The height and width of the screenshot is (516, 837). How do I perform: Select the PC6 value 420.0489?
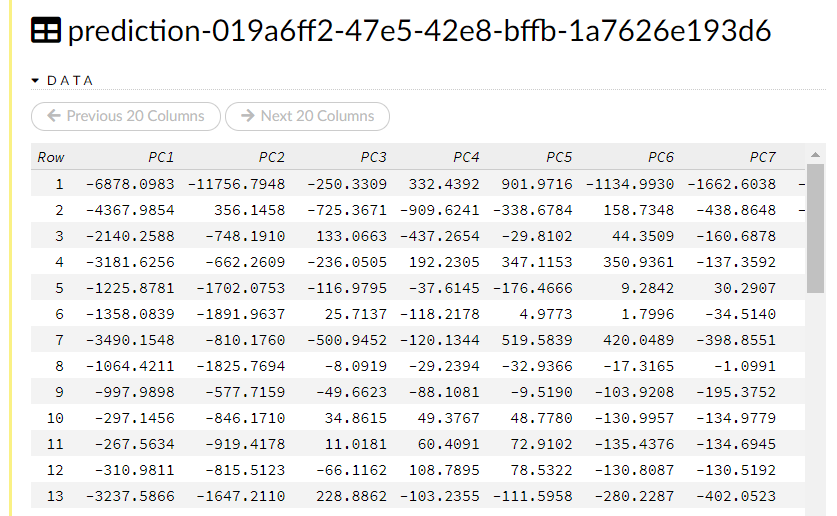click(x=638, y=340)
